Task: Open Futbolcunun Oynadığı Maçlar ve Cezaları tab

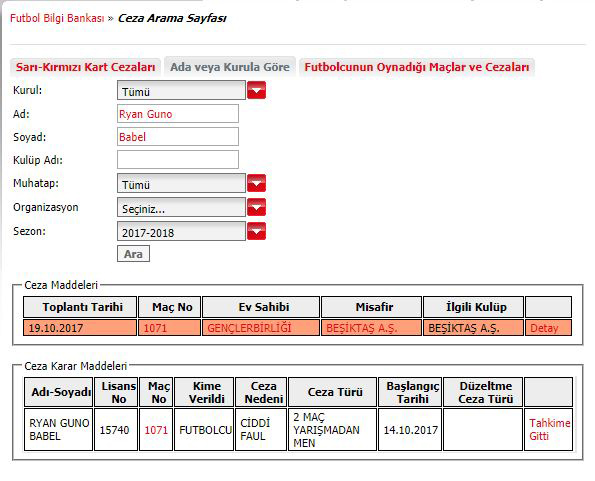Action: point(417,67)
